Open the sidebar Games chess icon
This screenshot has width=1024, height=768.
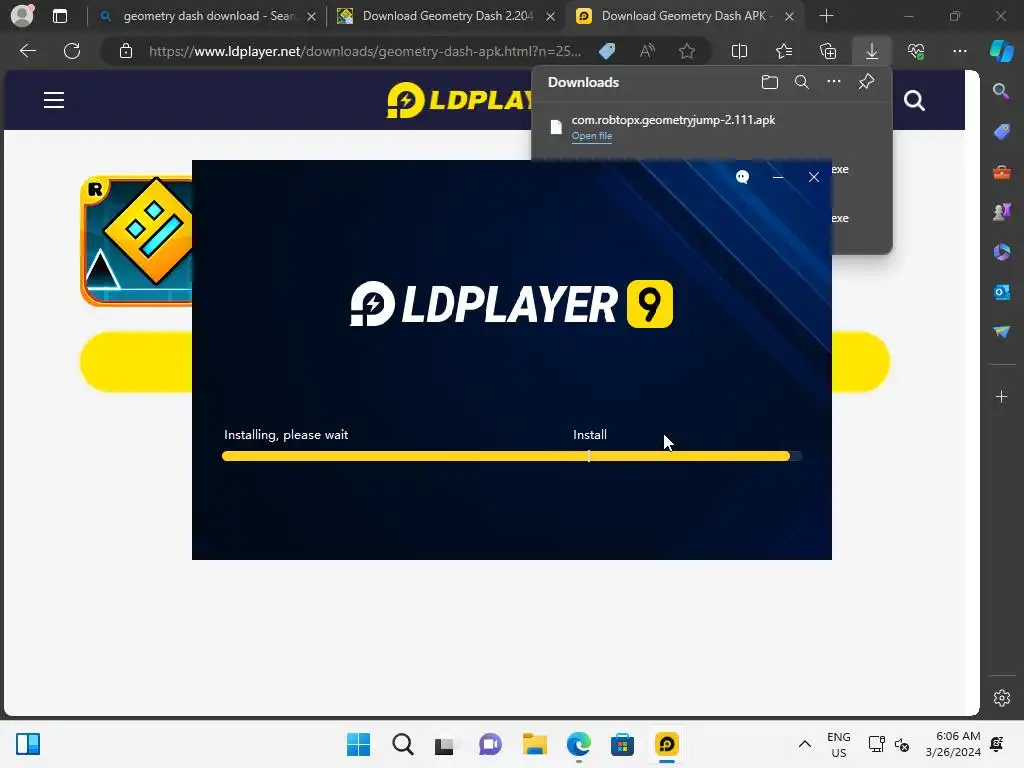[1001, 212]
